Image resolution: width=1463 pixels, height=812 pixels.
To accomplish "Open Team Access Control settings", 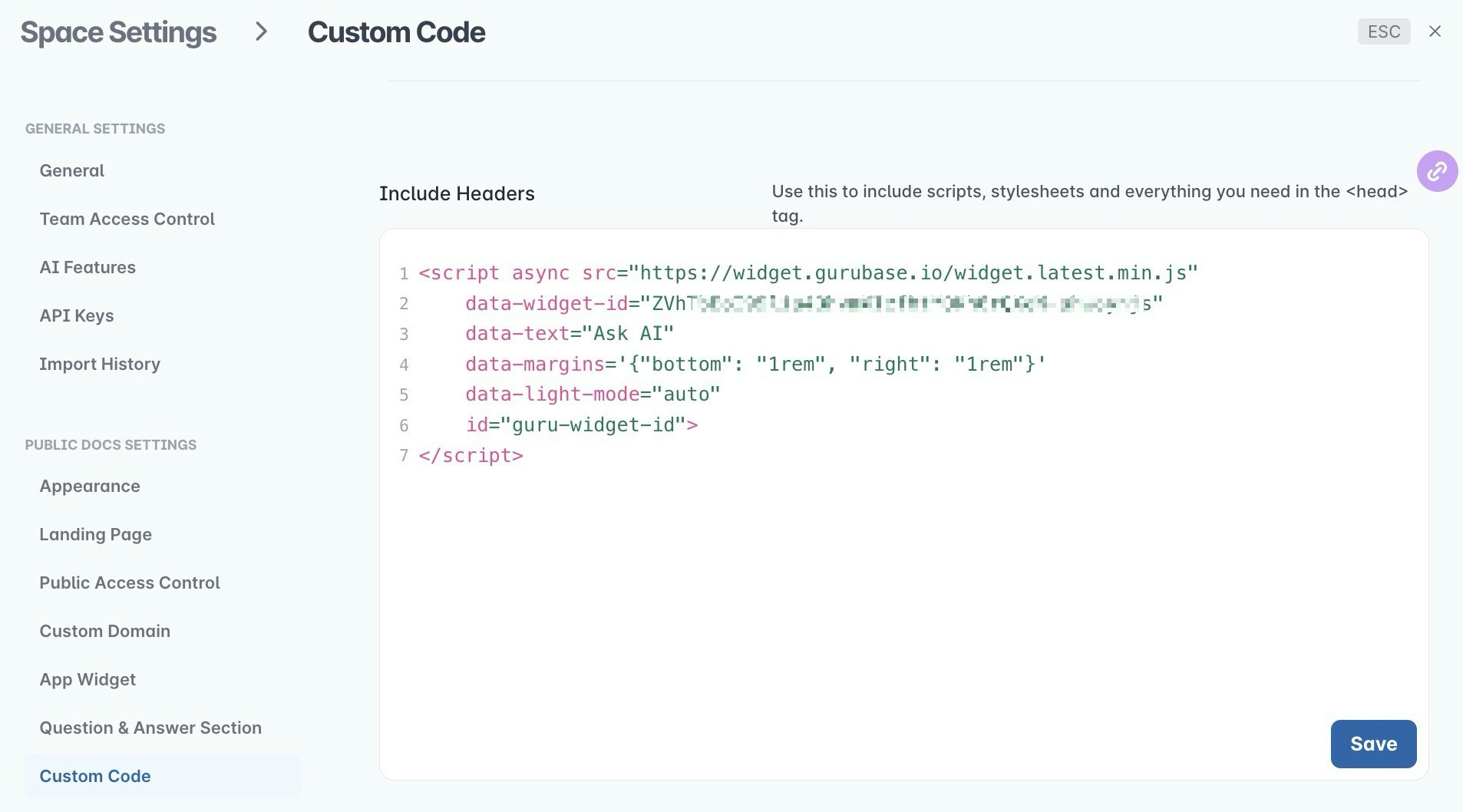I will point(127,219).
